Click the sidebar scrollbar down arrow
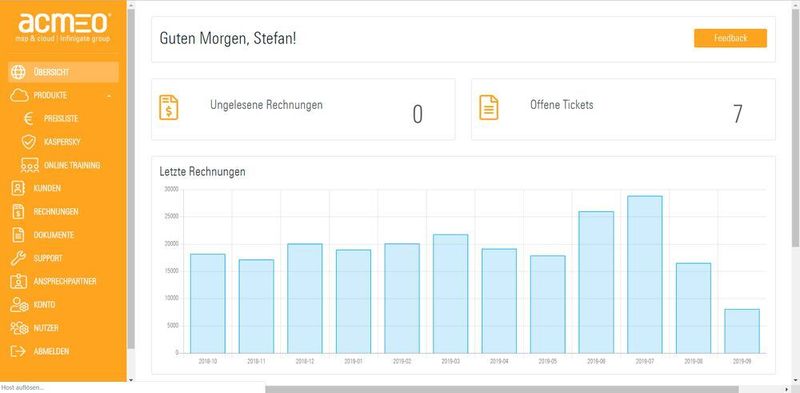 coord(131,380)
